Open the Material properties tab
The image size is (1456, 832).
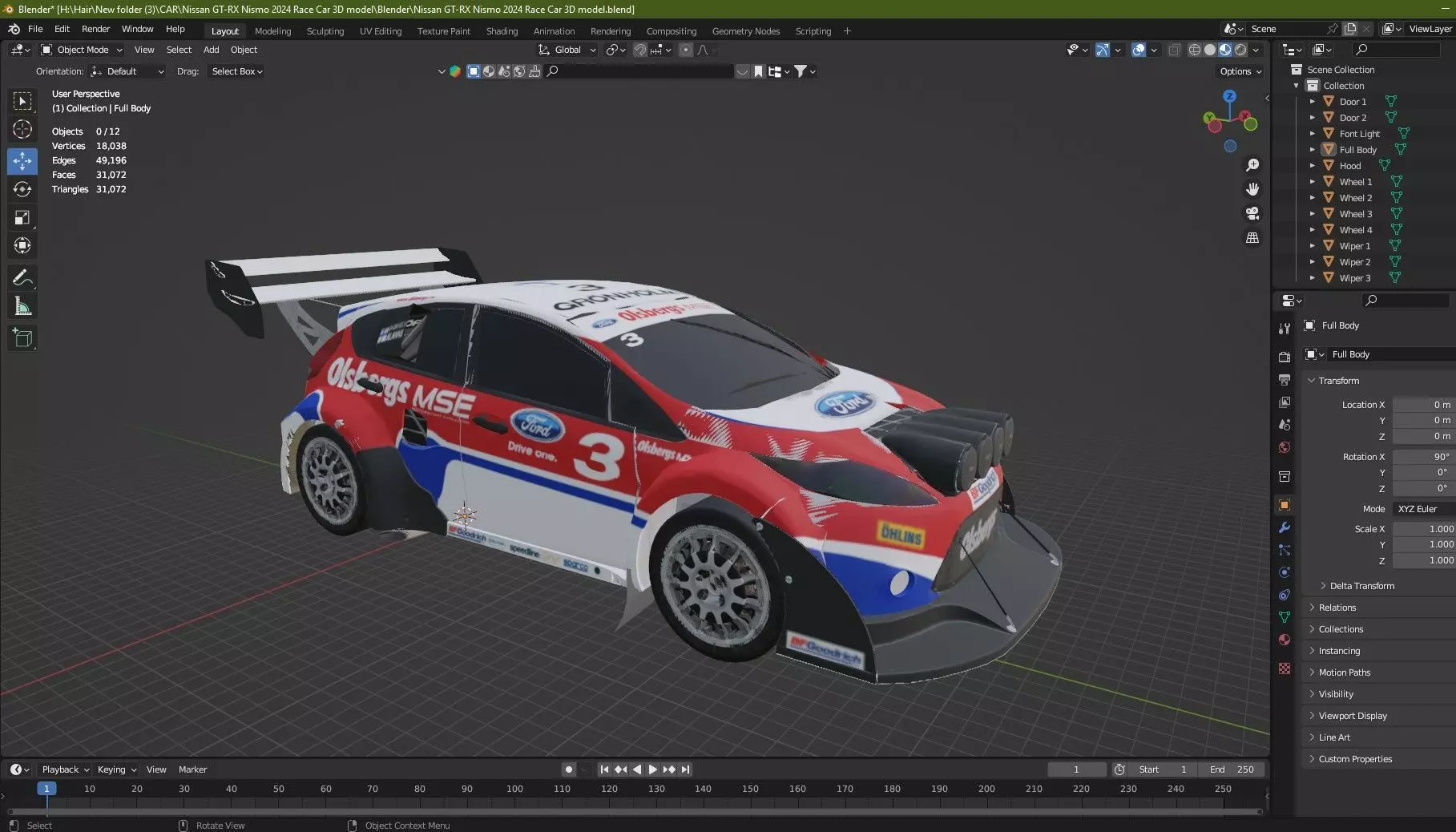[x=1285, y=640]
